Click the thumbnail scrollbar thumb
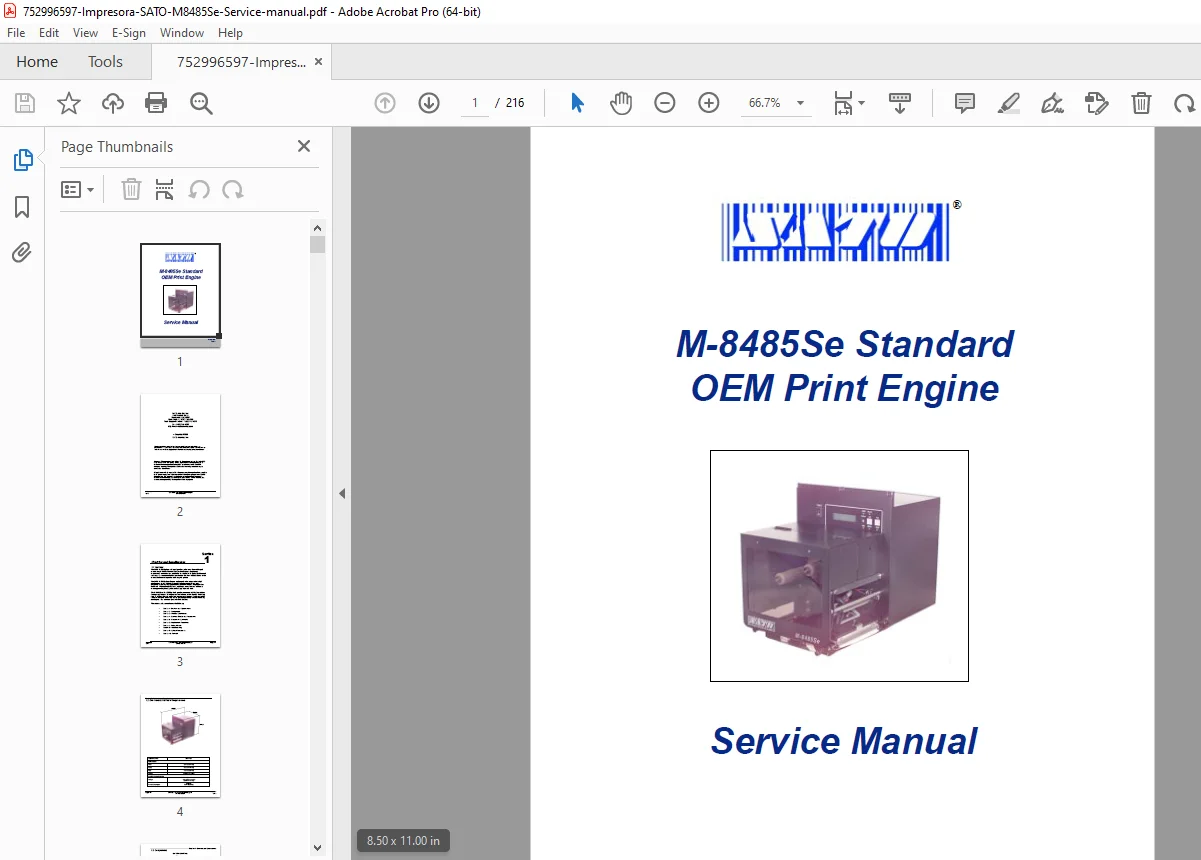The width and height of the screenshot is (1201, 860). tap(318, 245)
